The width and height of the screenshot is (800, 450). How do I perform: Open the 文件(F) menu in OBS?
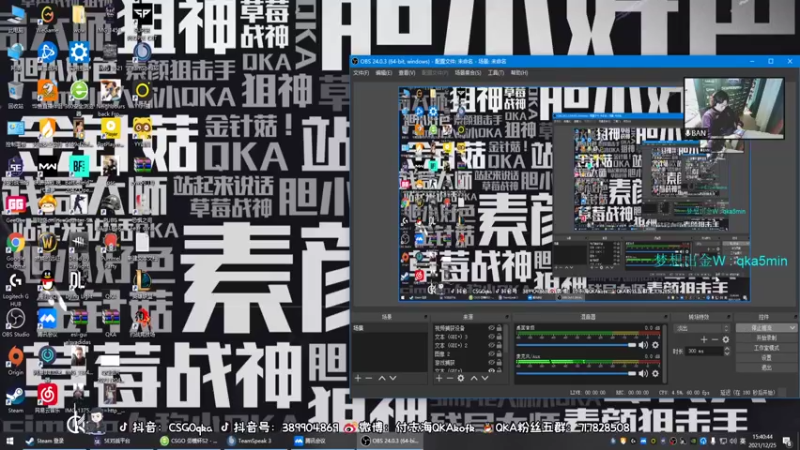pyautogui.click(x=361, y=73)
